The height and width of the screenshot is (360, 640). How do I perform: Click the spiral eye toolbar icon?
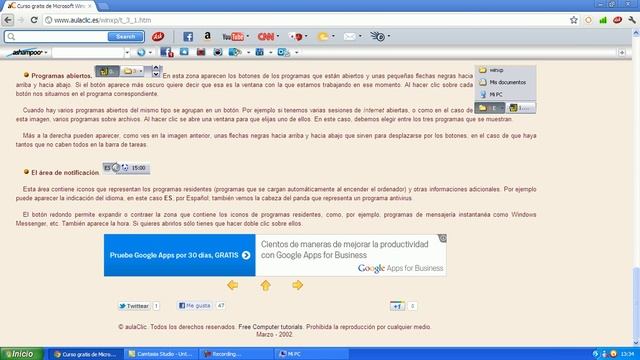tap(377, 37)
